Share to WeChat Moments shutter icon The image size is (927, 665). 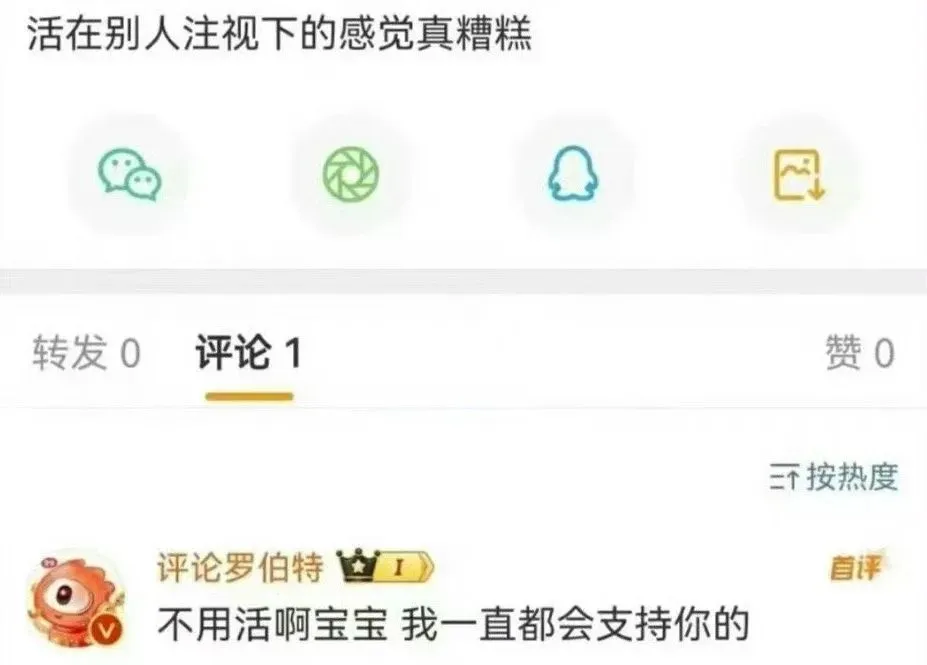pyautogui.click(x=351, y=175)
